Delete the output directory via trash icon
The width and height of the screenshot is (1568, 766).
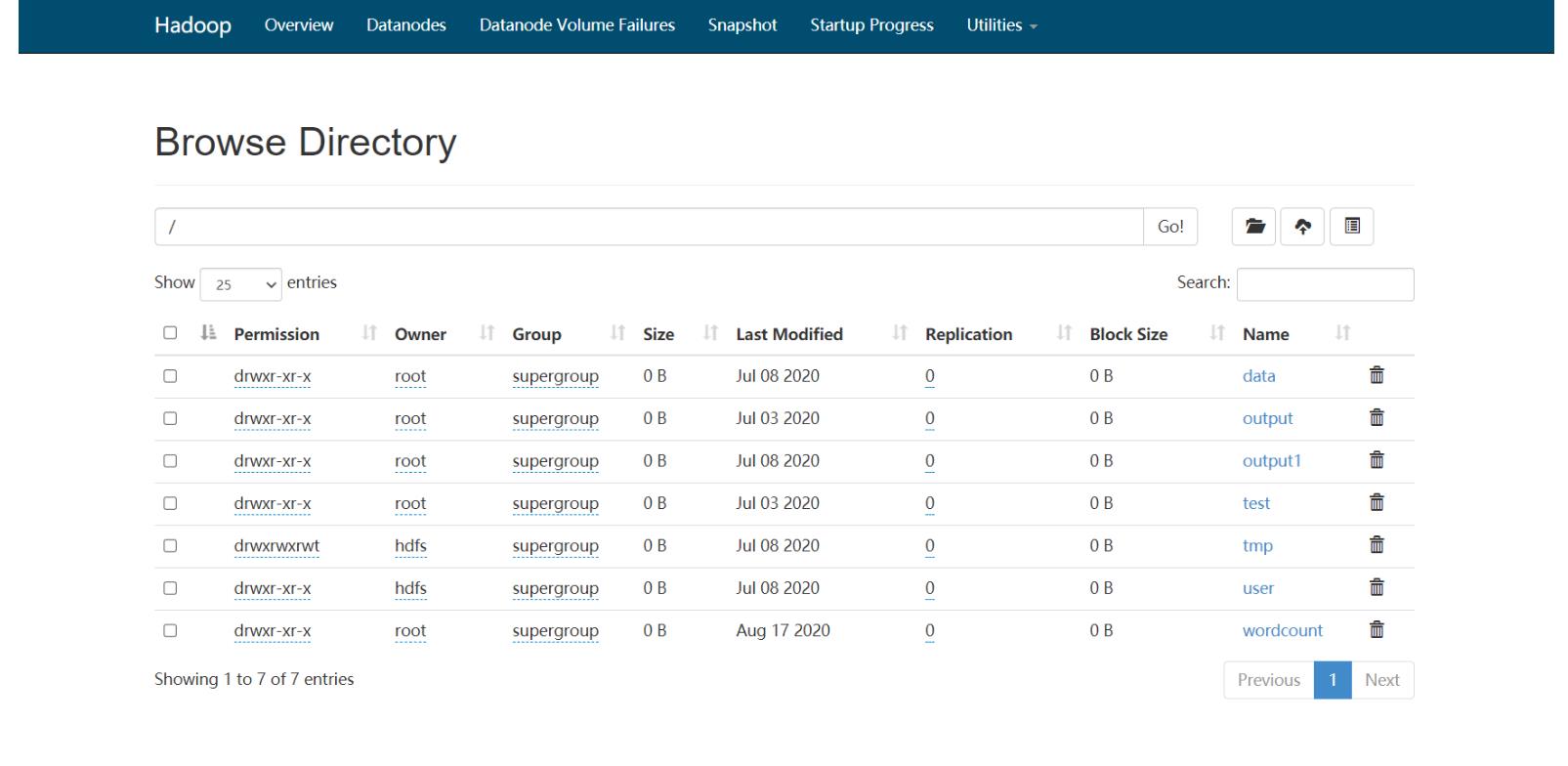(x=1377, y=418)
